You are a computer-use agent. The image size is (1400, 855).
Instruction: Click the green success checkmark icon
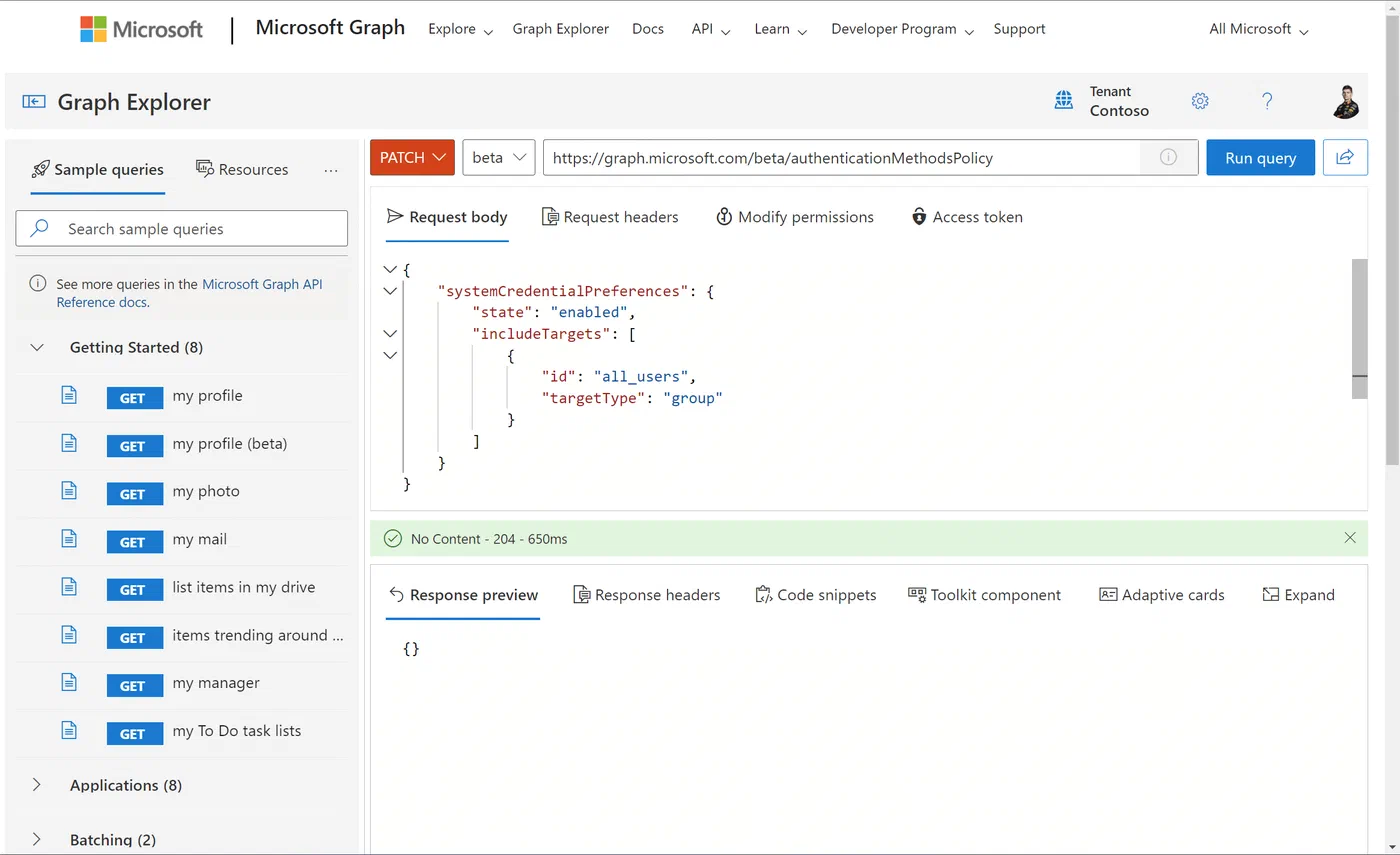click(393, 539)
